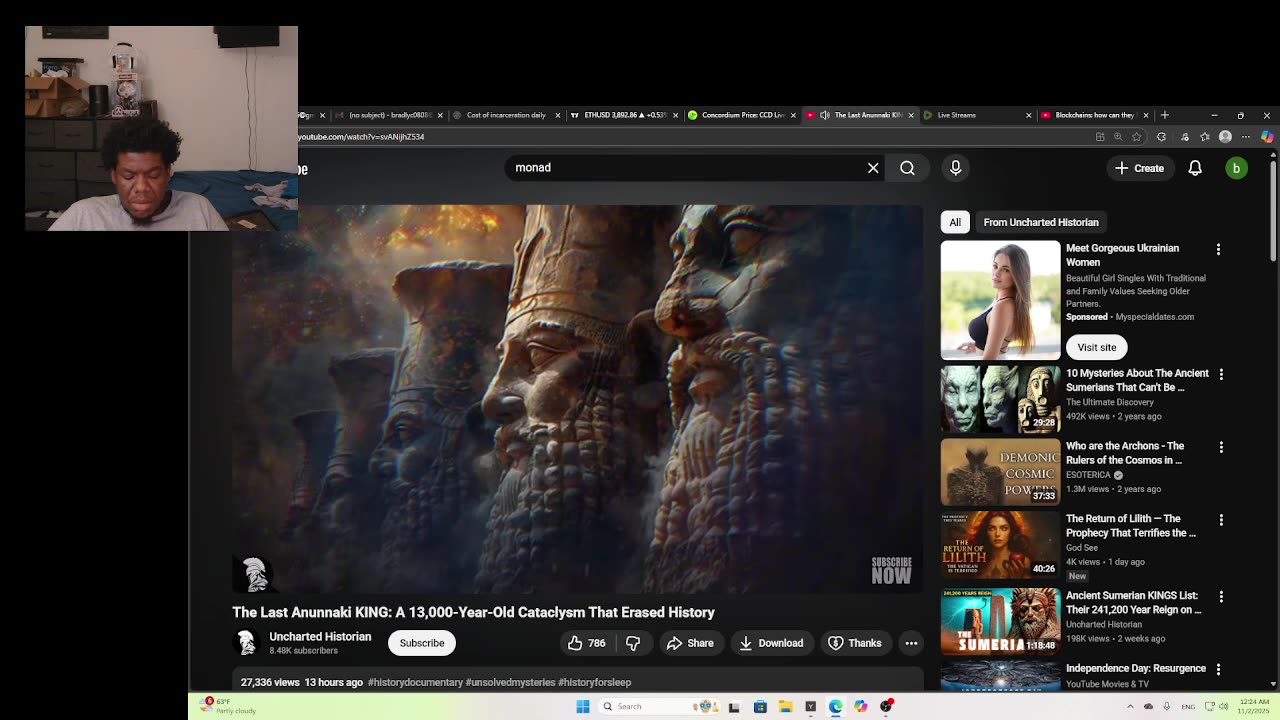Open the 10 Mysteries Sumerians thumbnail

1000,399
